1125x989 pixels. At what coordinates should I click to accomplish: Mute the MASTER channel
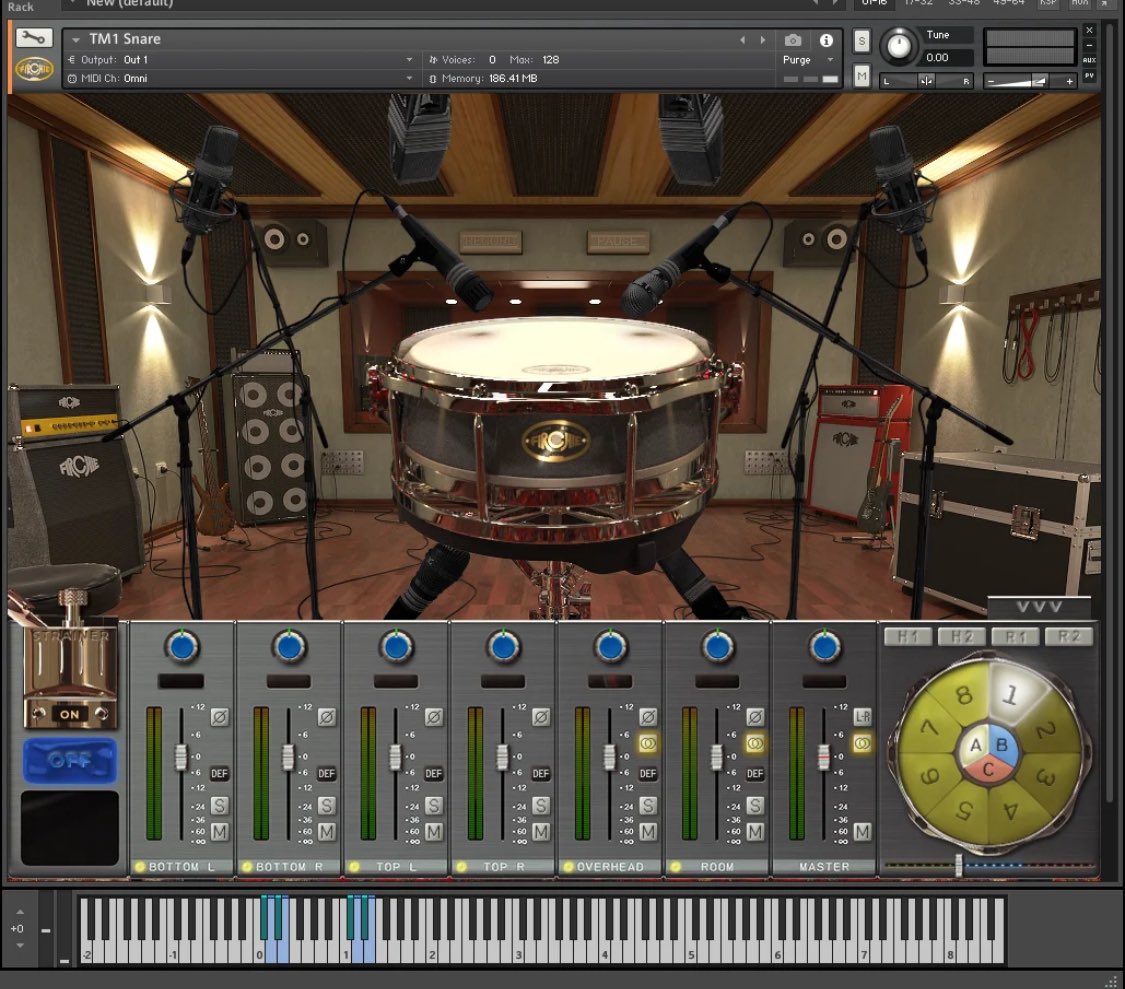click(x=862, y=832)
